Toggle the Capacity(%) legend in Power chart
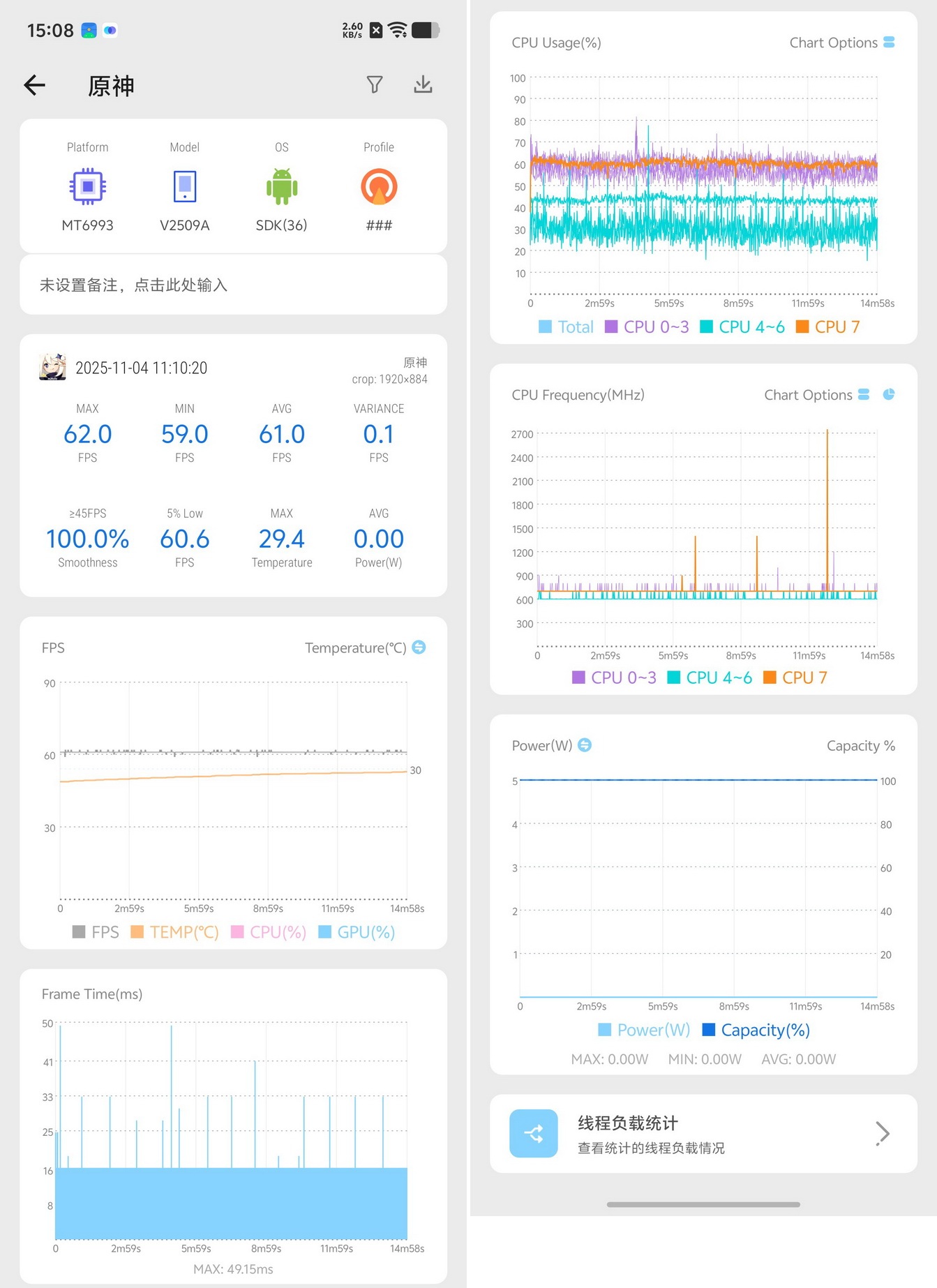 756,1030
